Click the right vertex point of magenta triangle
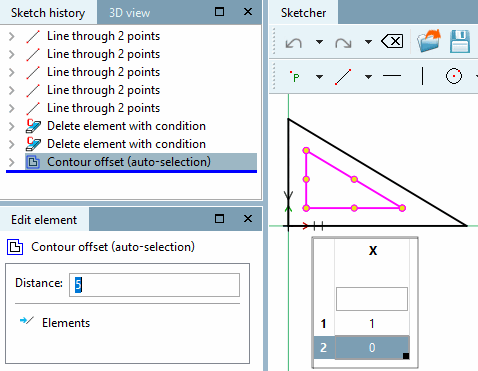Screen dimensions: 478x371 point(402,208)
